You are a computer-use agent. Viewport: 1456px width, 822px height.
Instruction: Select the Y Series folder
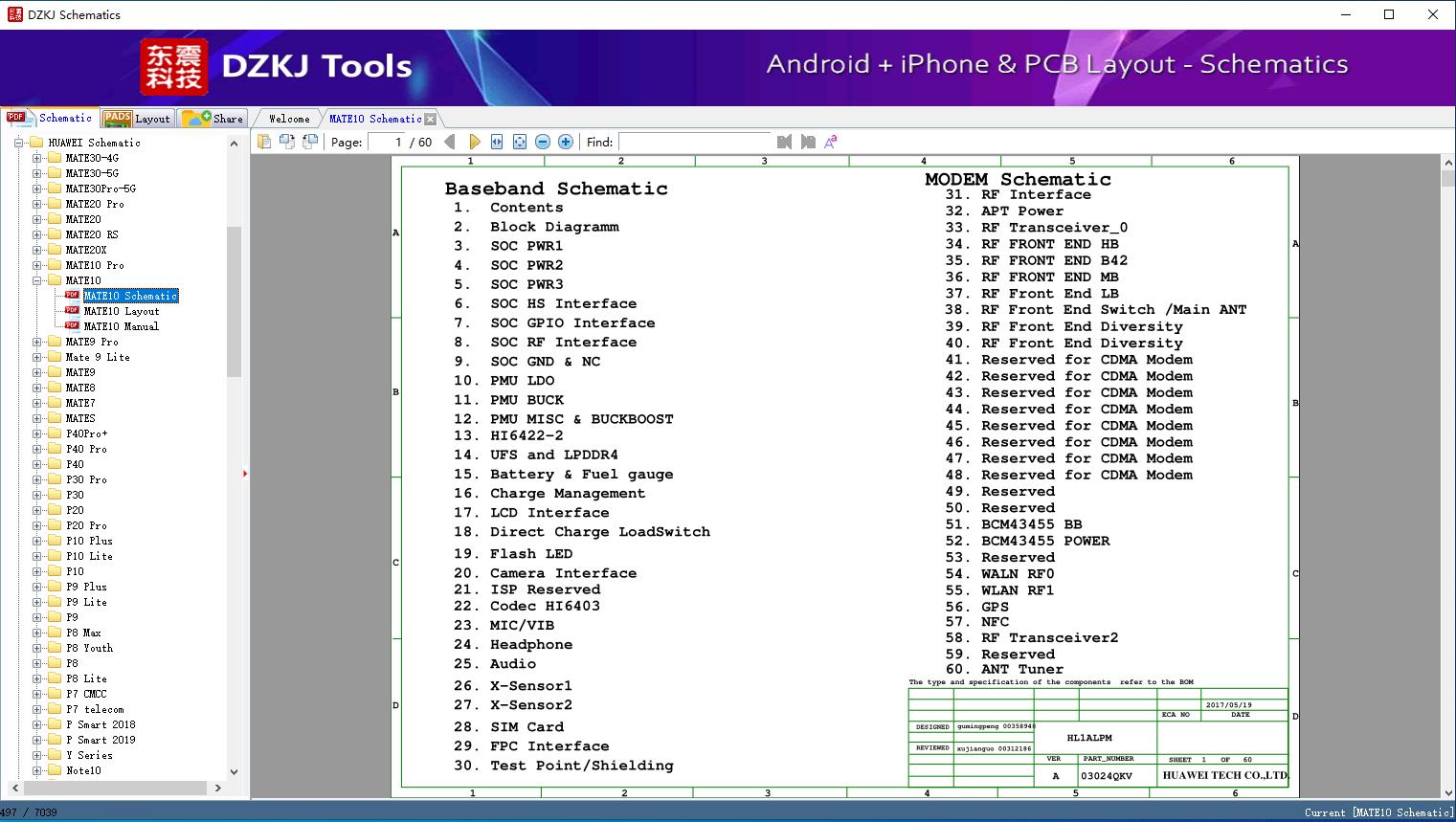89,755
